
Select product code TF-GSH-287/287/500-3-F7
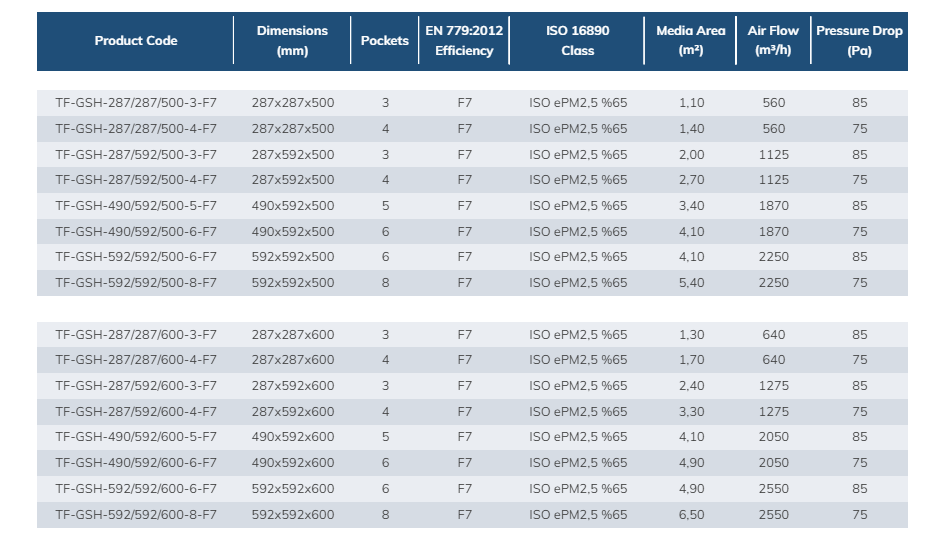click(136, 103)
